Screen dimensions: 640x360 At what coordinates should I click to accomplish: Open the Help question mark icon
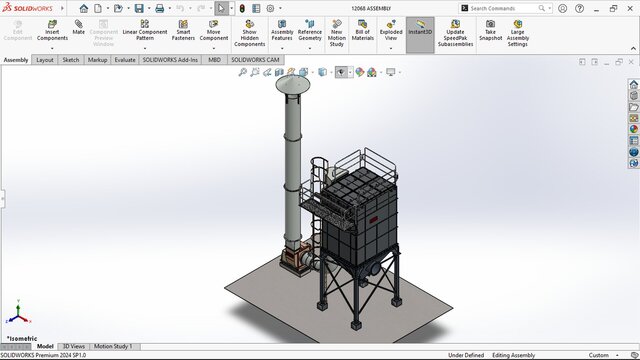[579, 8]
